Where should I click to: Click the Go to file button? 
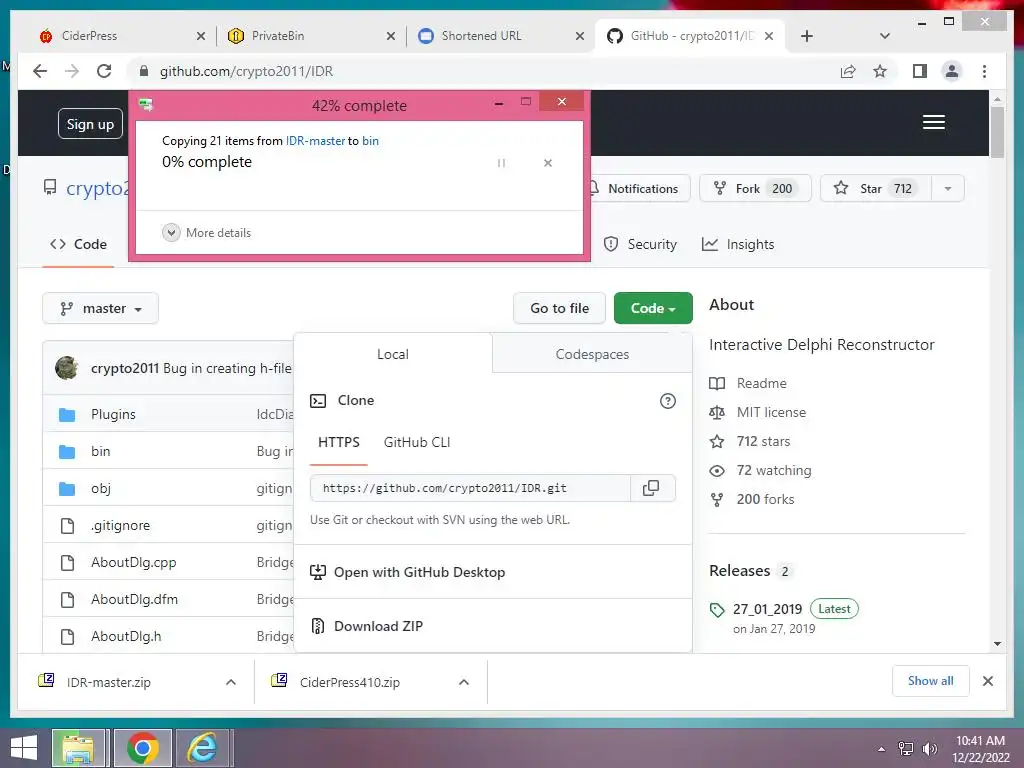(x=559, y=308)
